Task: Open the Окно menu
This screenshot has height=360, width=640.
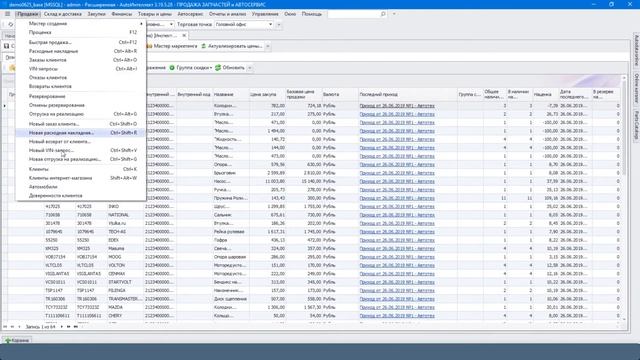Action: pos(290,14)
